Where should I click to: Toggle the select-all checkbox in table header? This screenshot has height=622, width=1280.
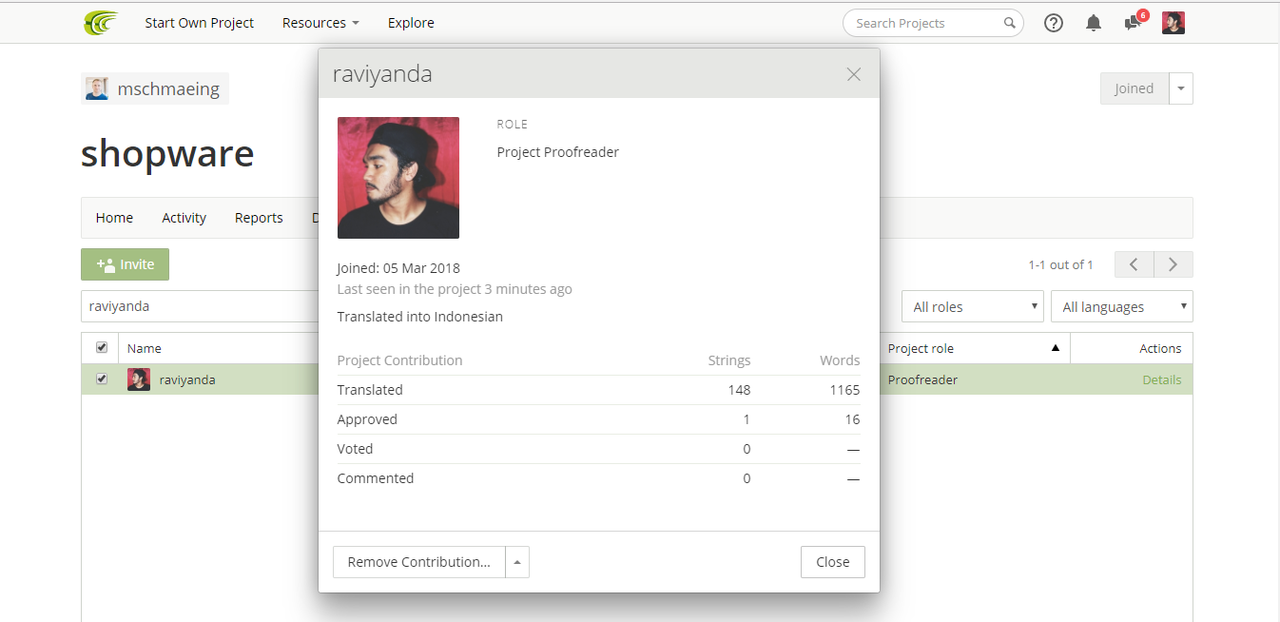(101, 348)
